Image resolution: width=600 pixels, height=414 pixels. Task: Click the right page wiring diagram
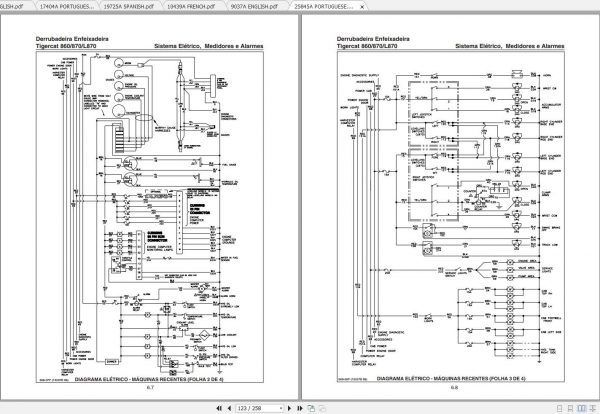pos(451,217)
